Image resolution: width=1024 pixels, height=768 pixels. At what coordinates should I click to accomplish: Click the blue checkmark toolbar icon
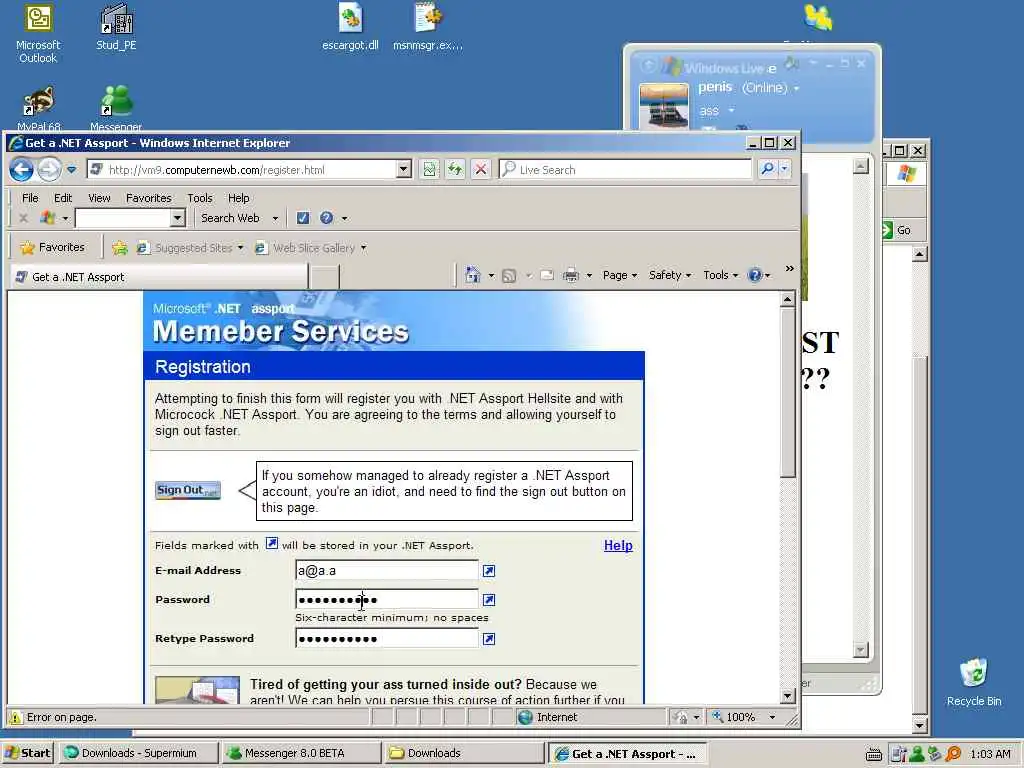303,218
